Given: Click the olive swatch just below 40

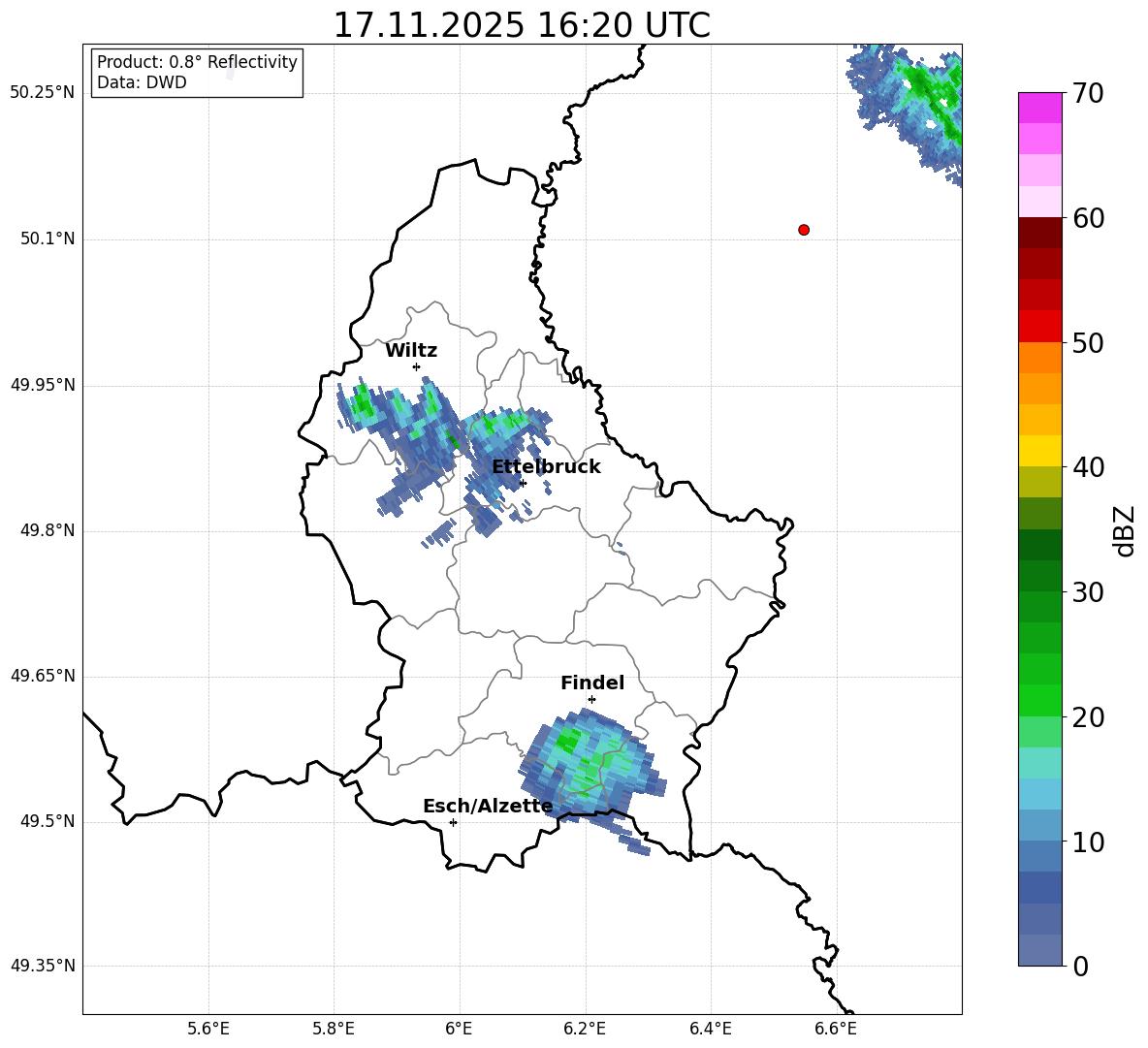Looking at the screenshot, I should [x=1039, y=482].
